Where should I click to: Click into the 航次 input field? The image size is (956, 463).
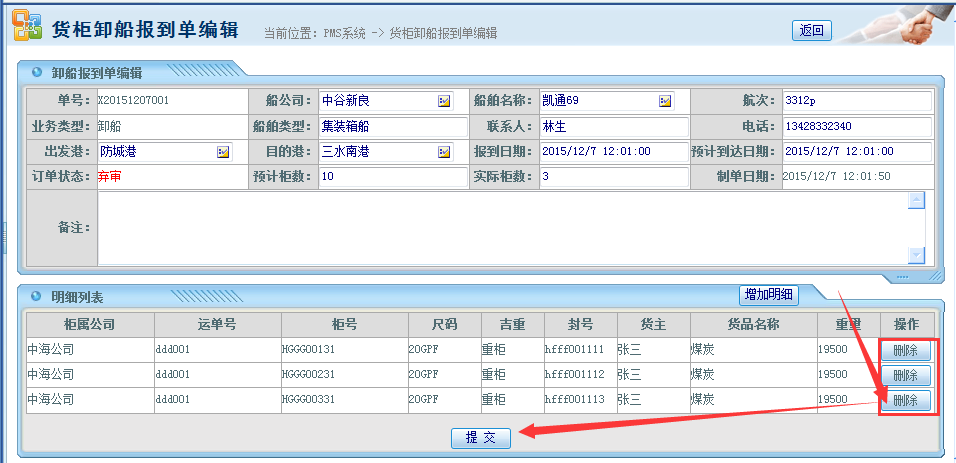856,101
